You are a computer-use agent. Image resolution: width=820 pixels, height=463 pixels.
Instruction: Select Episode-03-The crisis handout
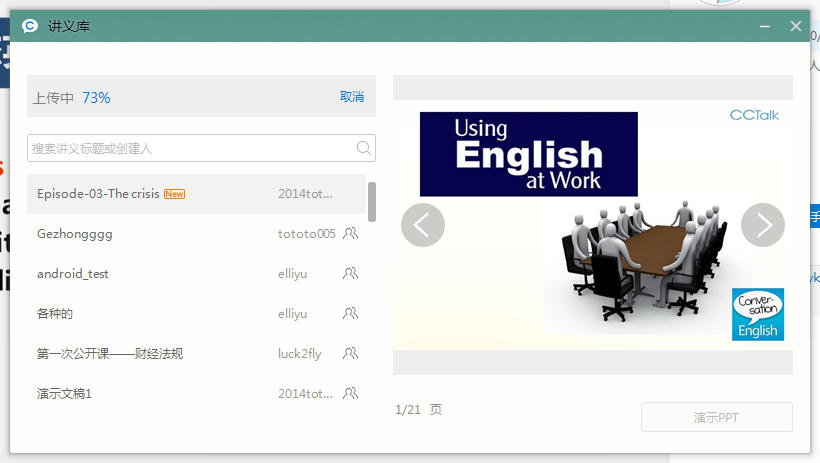tap(98, 194)
